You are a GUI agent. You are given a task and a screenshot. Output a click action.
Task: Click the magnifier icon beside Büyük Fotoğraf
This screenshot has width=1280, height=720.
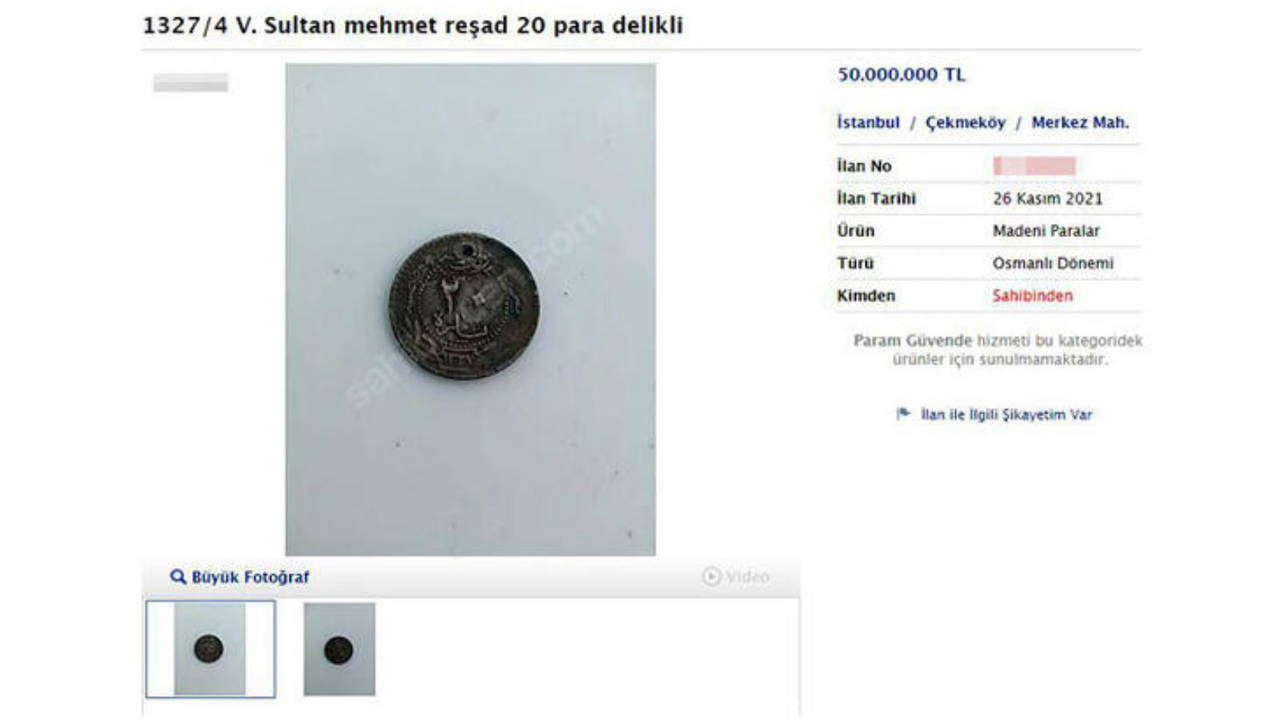coord(178,577)
